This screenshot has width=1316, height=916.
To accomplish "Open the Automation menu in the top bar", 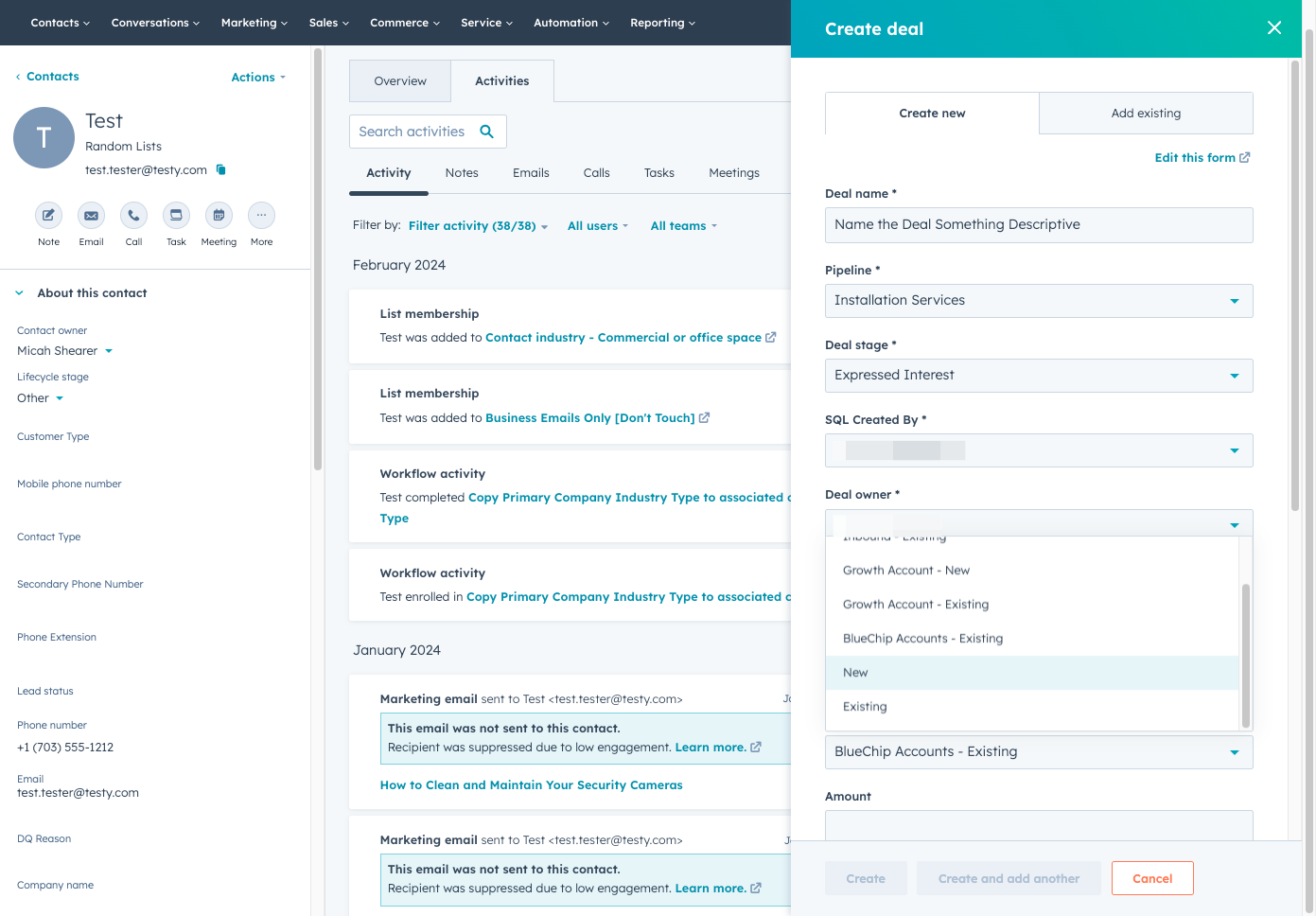I will (570, 23).
